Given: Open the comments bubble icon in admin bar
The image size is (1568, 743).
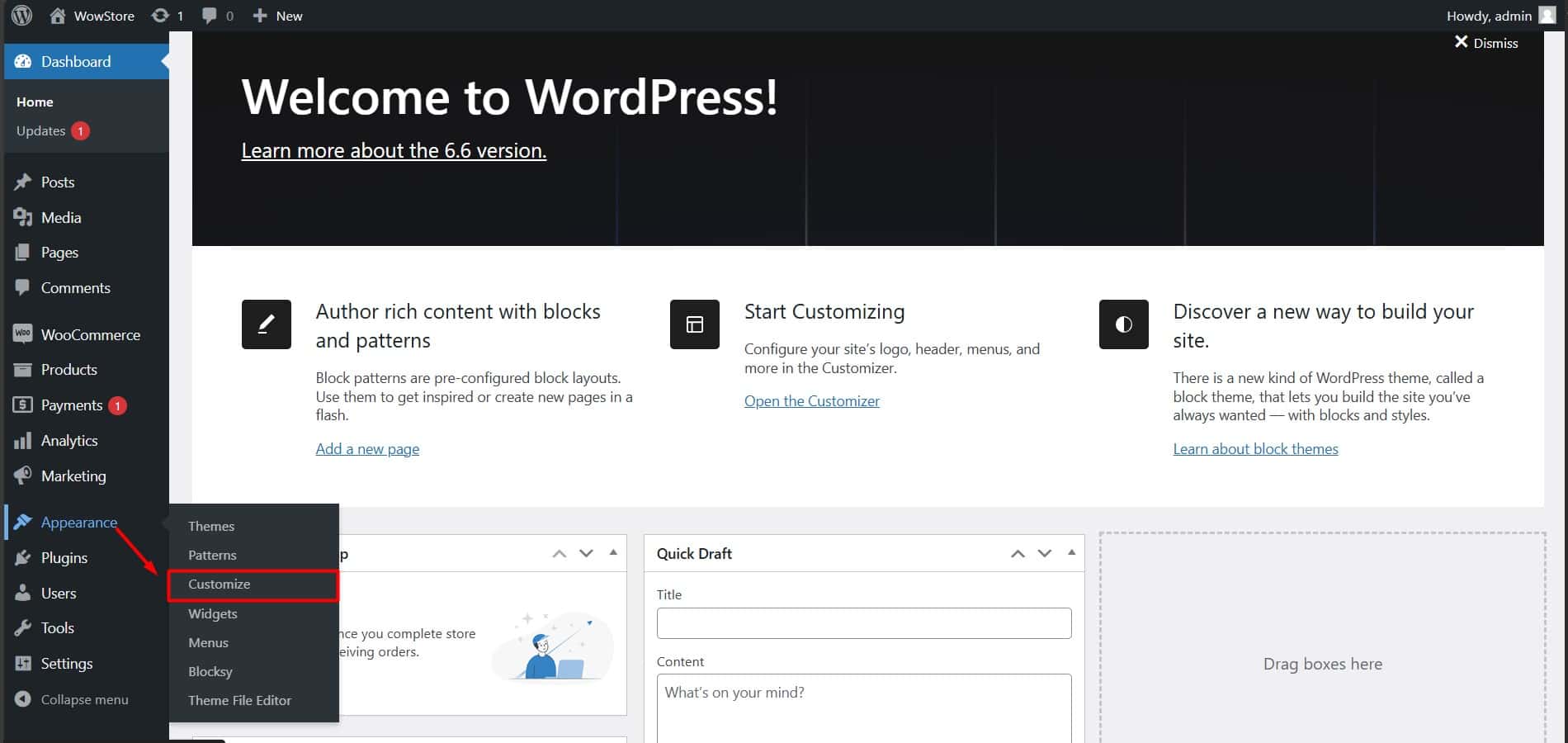Looking at the screenshot, I should [210, 16].
